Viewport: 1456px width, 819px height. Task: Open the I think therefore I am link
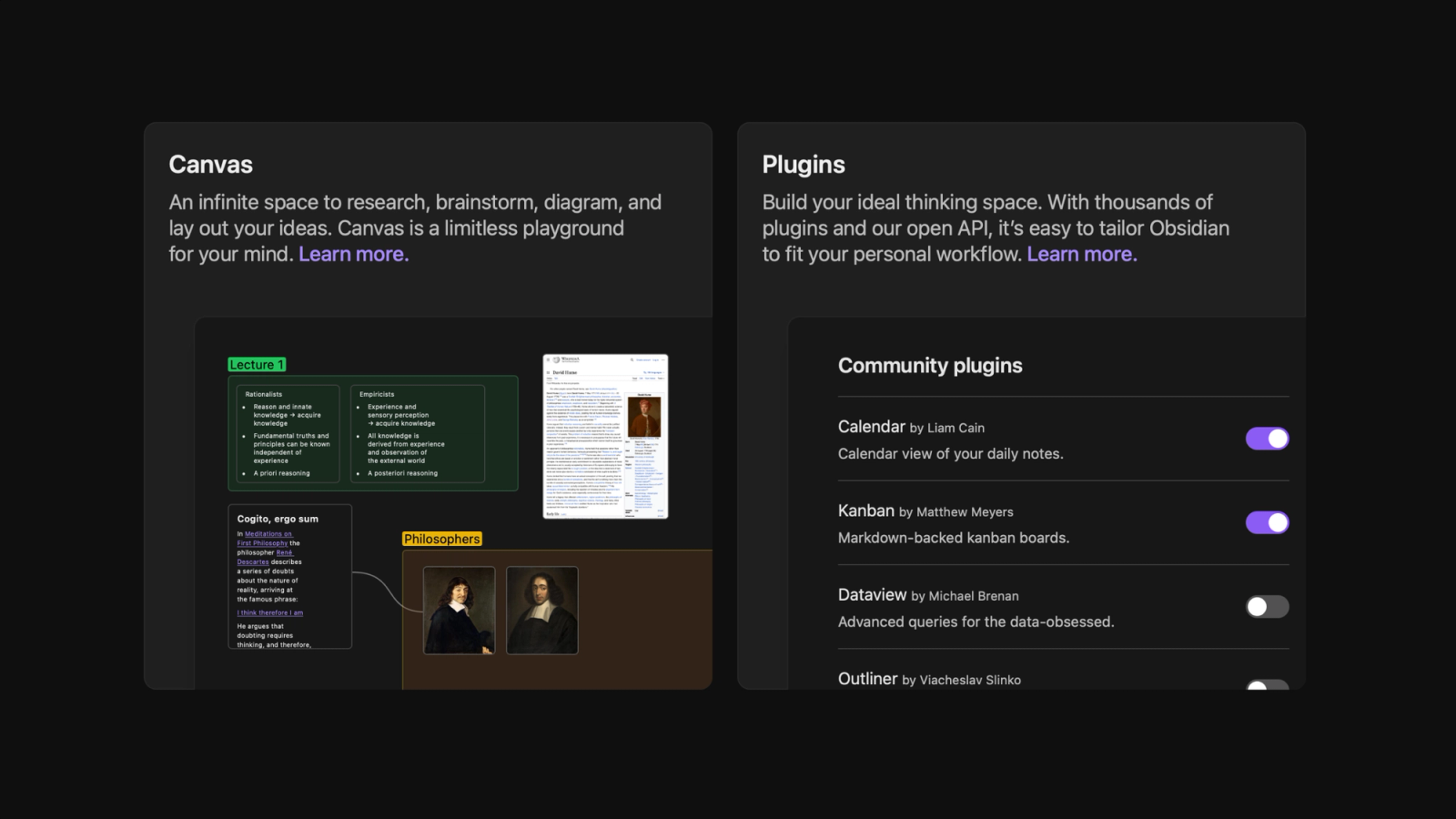pos(270,612)
